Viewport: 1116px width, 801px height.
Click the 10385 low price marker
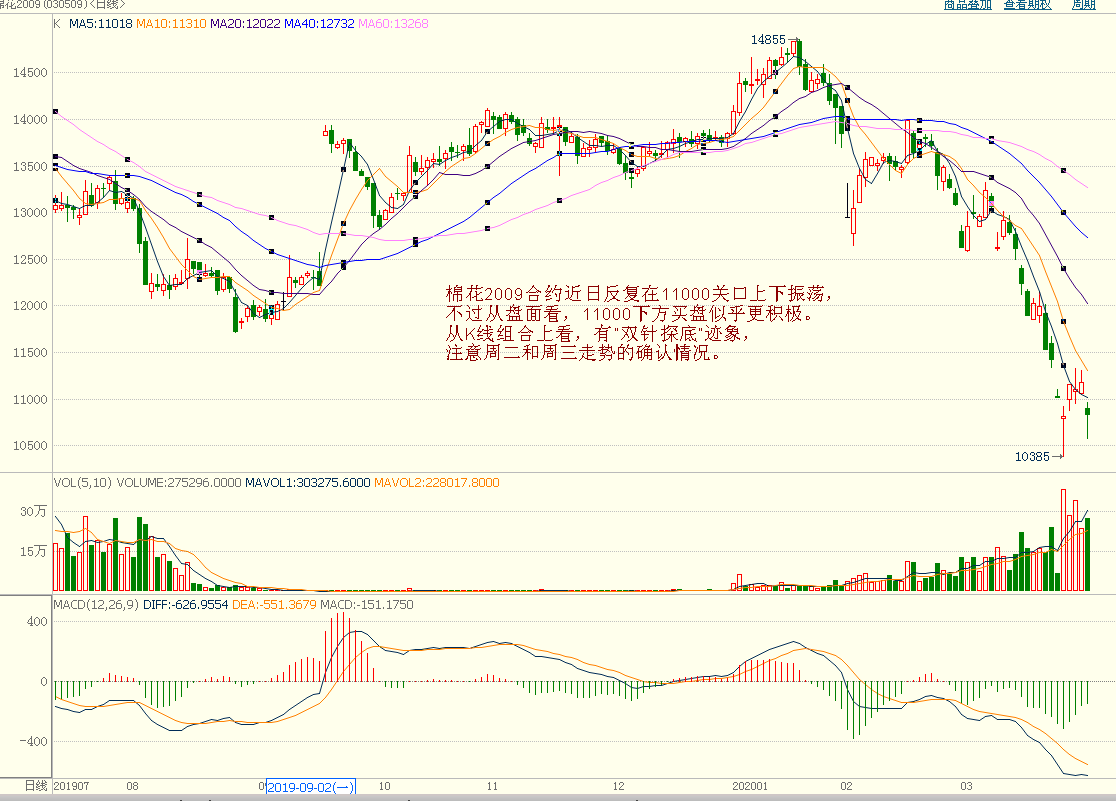pyautogui.click(x=1031, y=456)
